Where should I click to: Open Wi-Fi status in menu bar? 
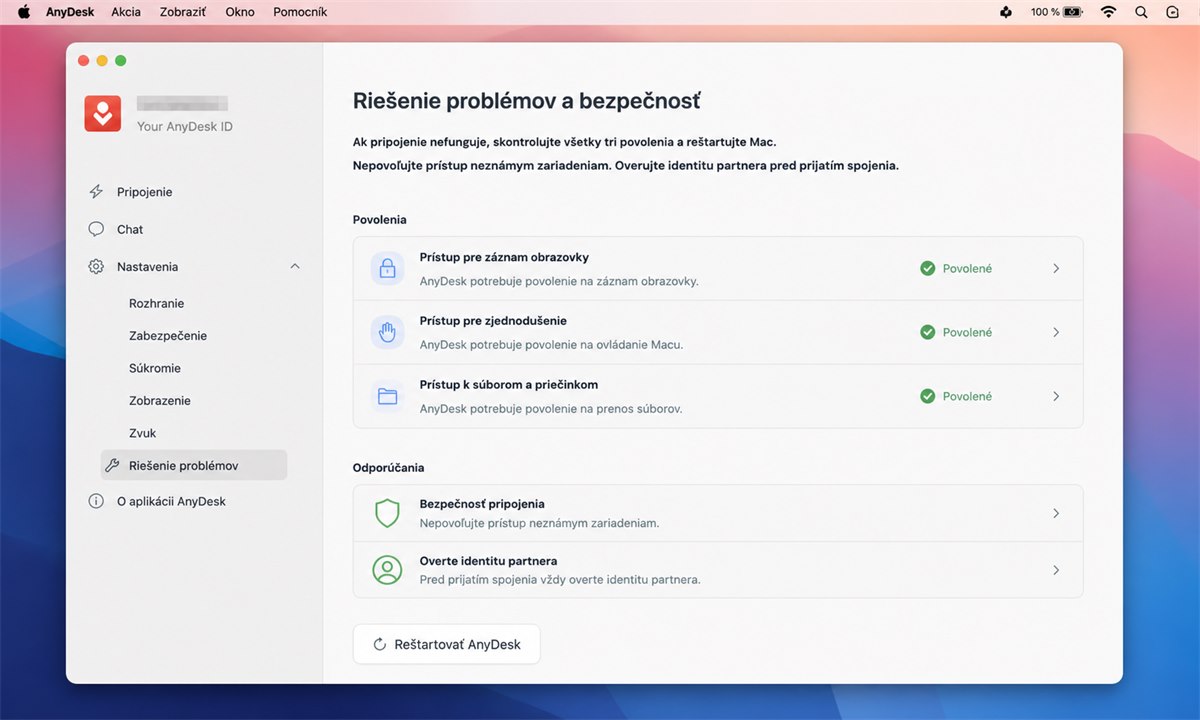tap(1108, 12)
